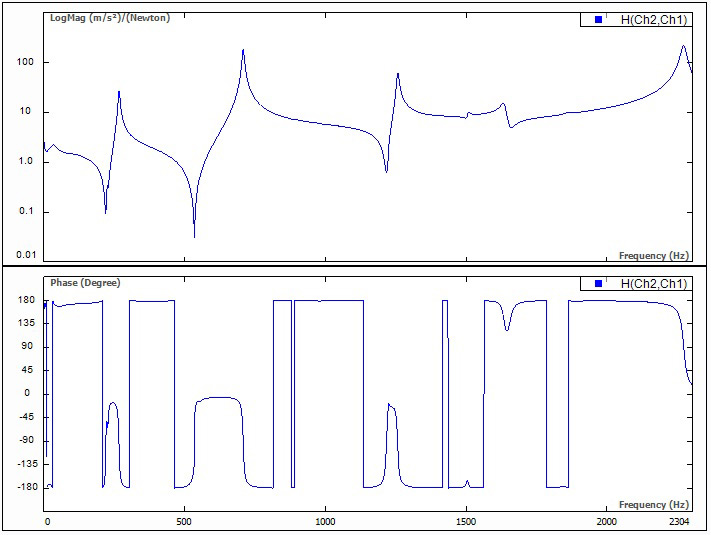Click the 1000 tick label on the frequency axis

pos(325,522)
